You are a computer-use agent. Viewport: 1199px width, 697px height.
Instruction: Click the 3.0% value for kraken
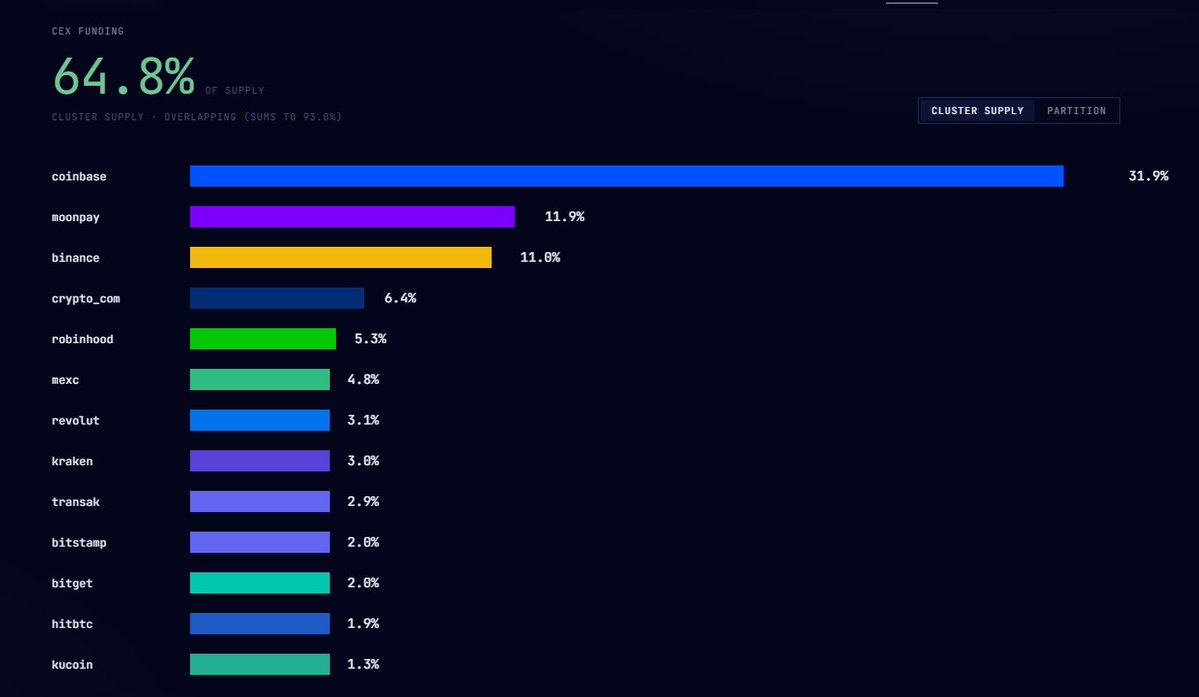(x=363, y=460)
